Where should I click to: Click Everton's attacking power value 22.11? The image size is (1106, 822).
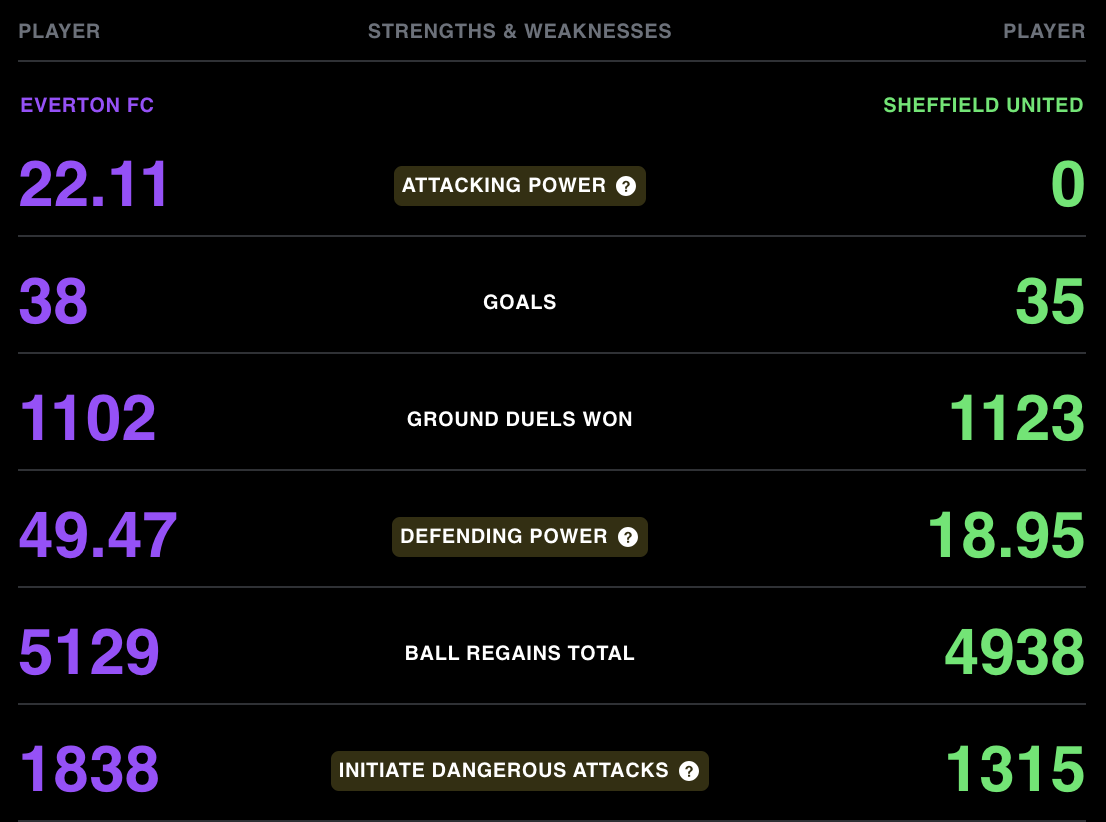93,184
